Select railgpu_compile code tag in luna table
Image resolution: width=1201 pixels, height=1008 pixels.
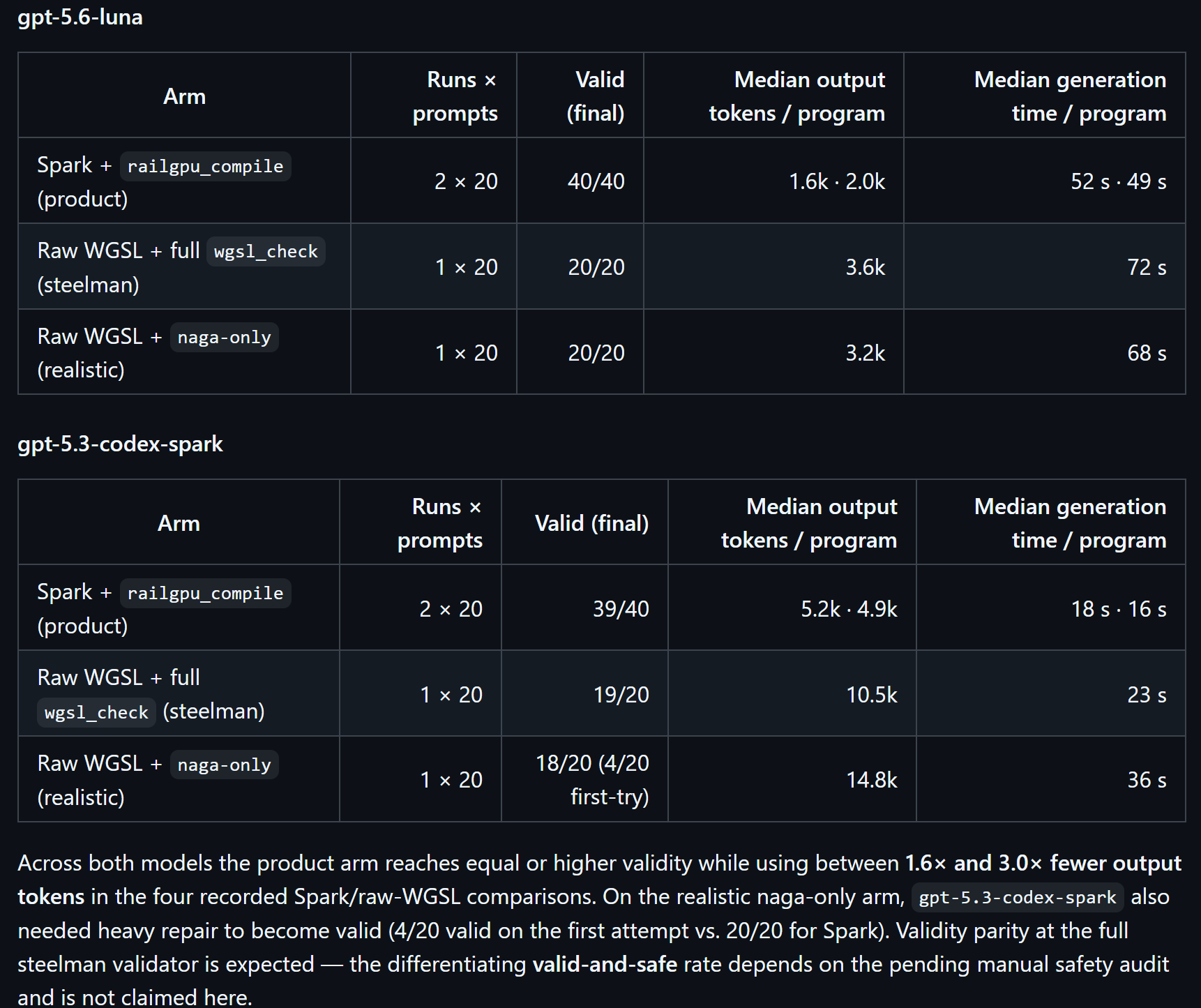[206, 166]
